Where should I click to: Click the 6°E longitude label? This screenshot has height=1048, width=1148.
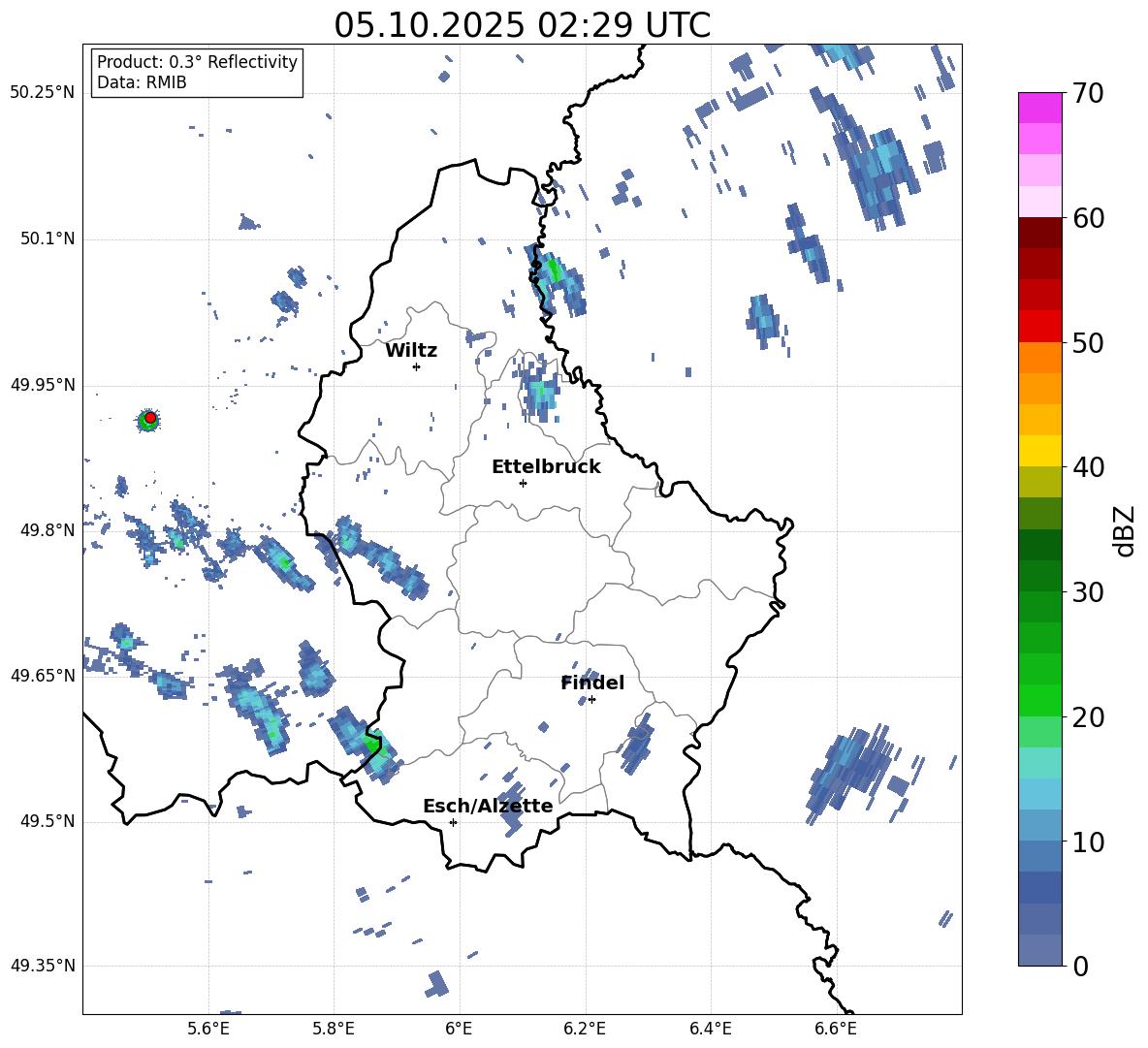(x=459, y=1029)
